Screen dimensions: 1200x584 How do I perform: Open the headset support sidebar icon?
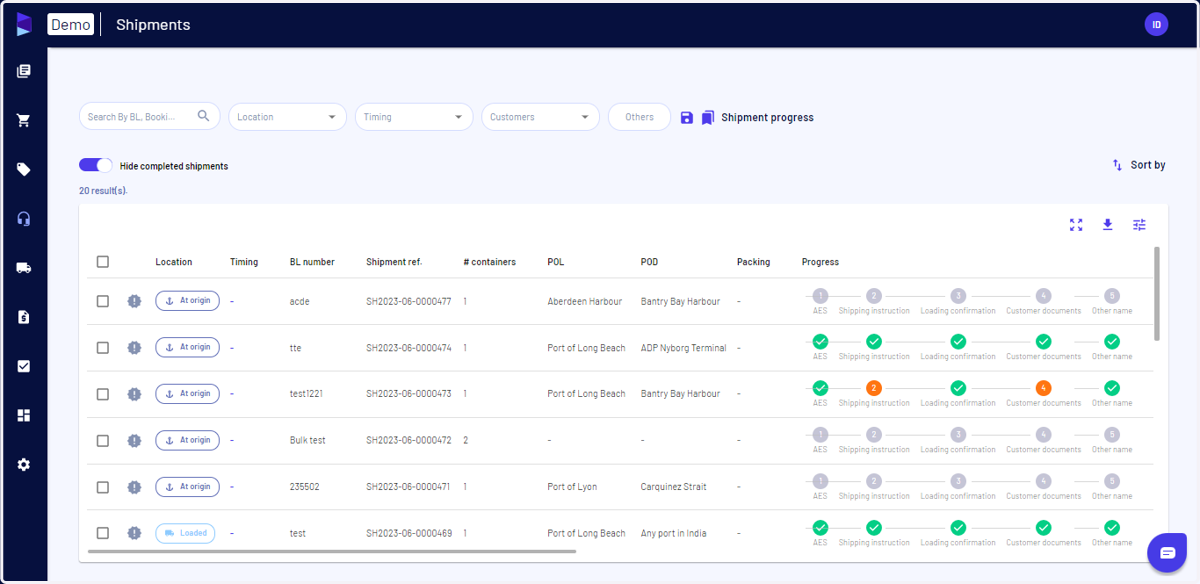point(24,218)
